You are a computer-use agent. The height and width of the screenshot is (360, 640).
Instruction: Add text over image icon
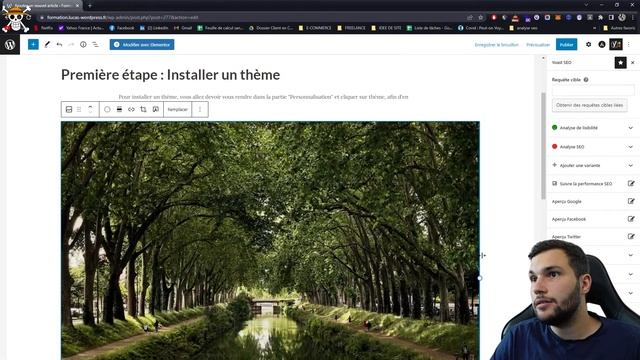pos(156,109)
